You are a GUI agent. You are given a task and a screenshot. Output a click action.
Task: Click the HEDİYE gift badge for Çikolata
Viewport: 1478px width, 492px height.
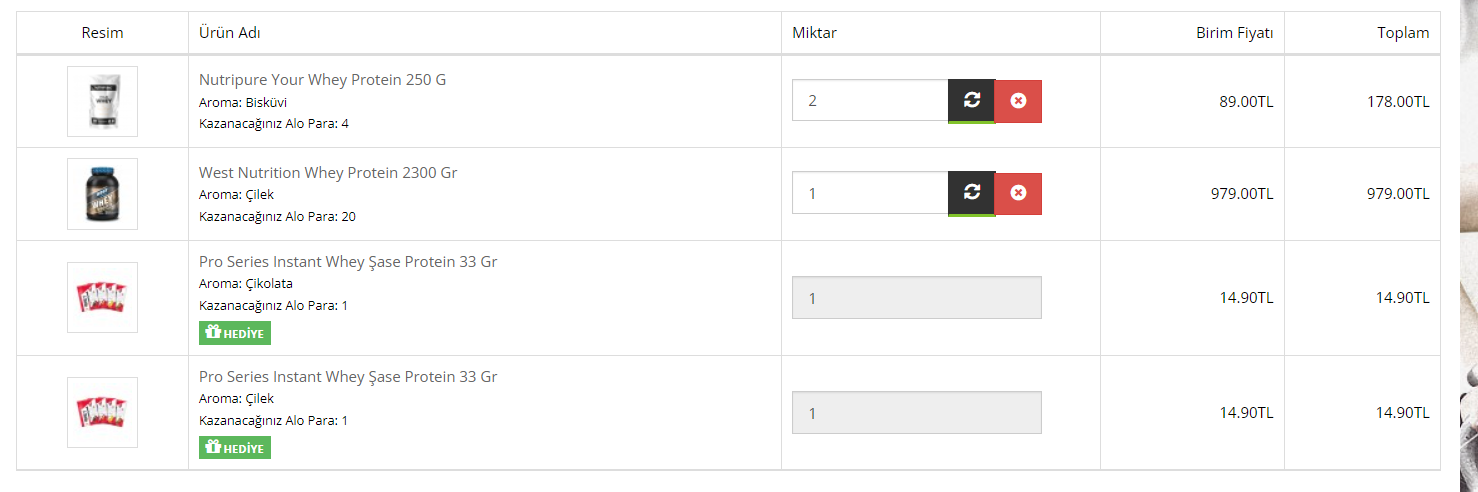click(235, 333)
